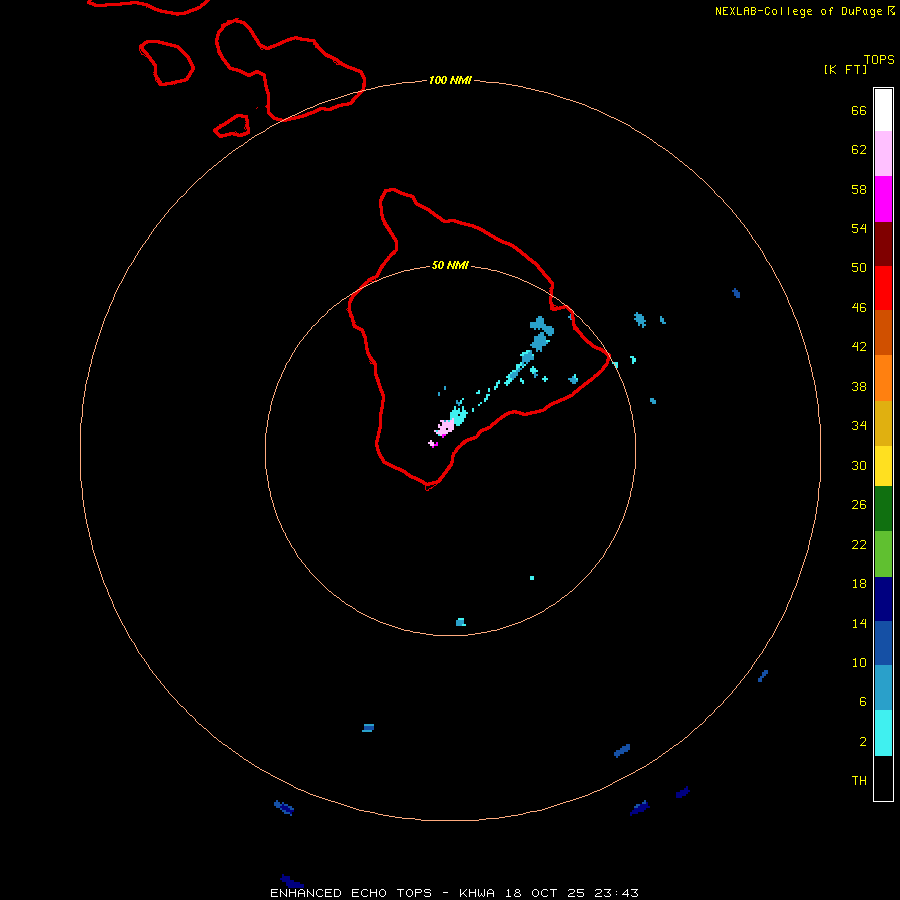Click the light blue echo on 50 NMI ring bottom
900x900 pixels.
pos(460,622)
